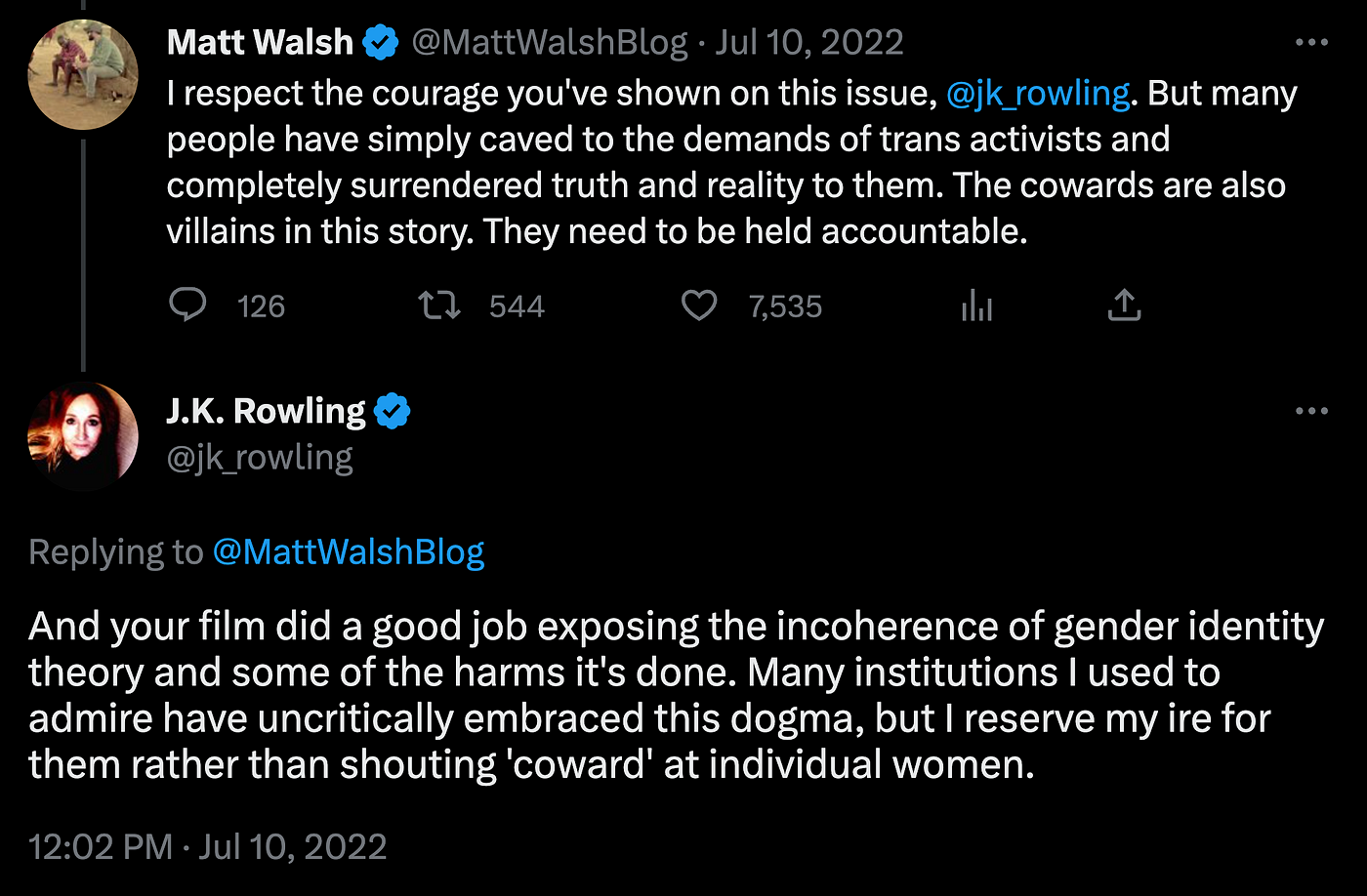1367x896 pixels.
Task: Open tweet analytics bar chart icon
Action: [976, 305]
